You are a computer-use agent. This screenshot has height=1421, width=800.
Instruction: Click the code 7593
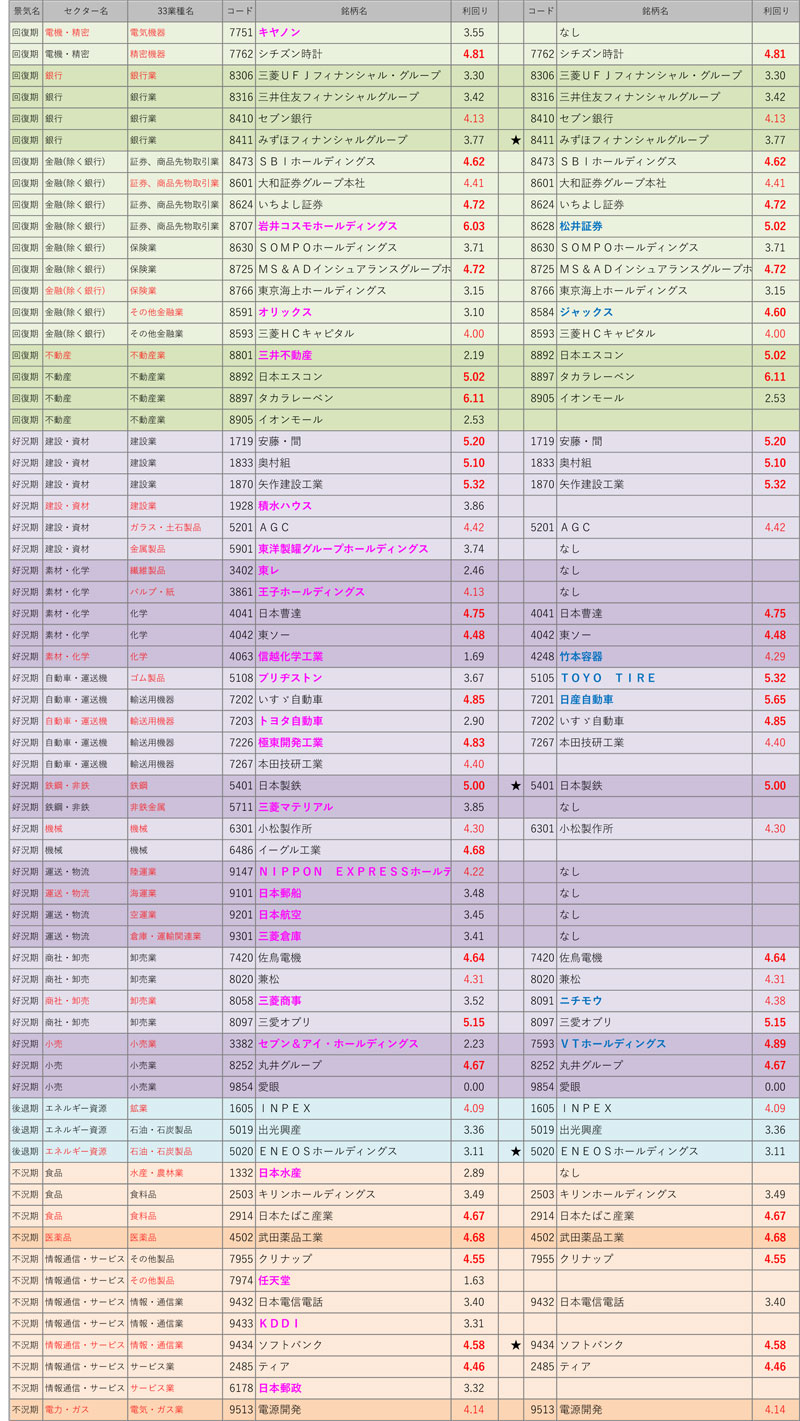tap(541, 1043)
